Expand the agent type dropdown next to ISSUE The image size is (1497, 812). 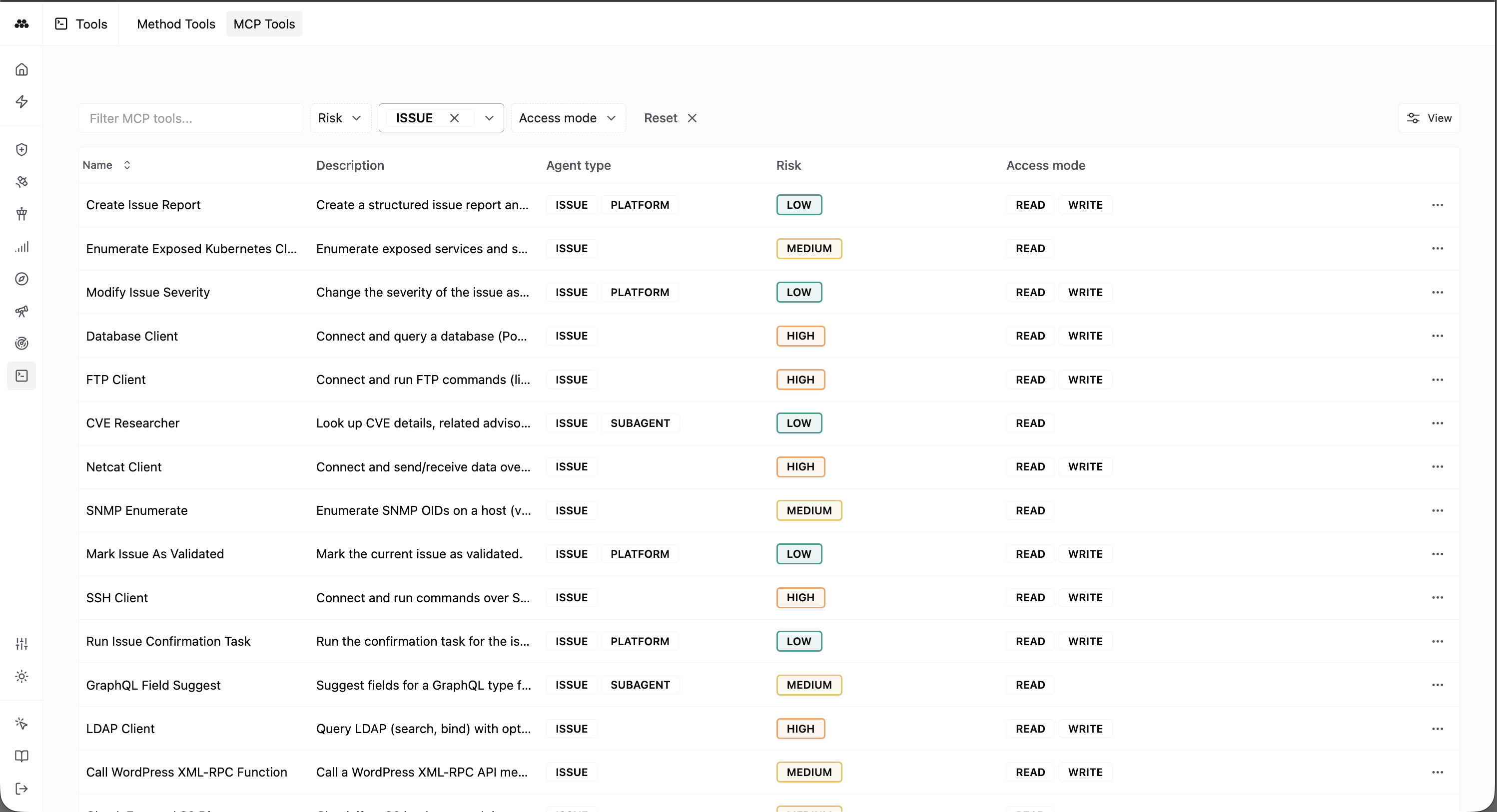(x=489, y=118)
